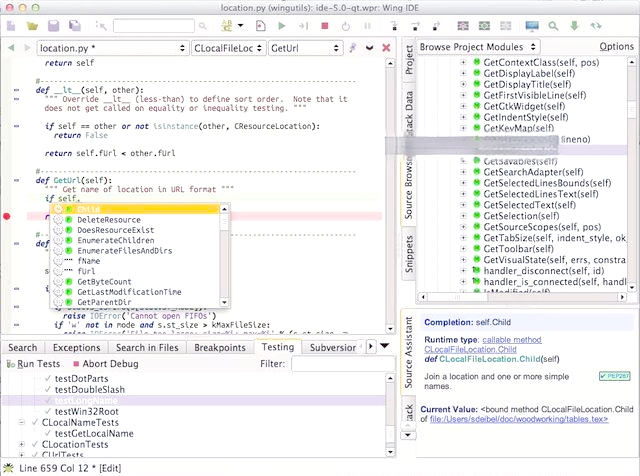Image resolution: width=640 pixels, height=476 pixels.
Task: Switch to the Project vertical tab
Action: [x=409, y=60]
